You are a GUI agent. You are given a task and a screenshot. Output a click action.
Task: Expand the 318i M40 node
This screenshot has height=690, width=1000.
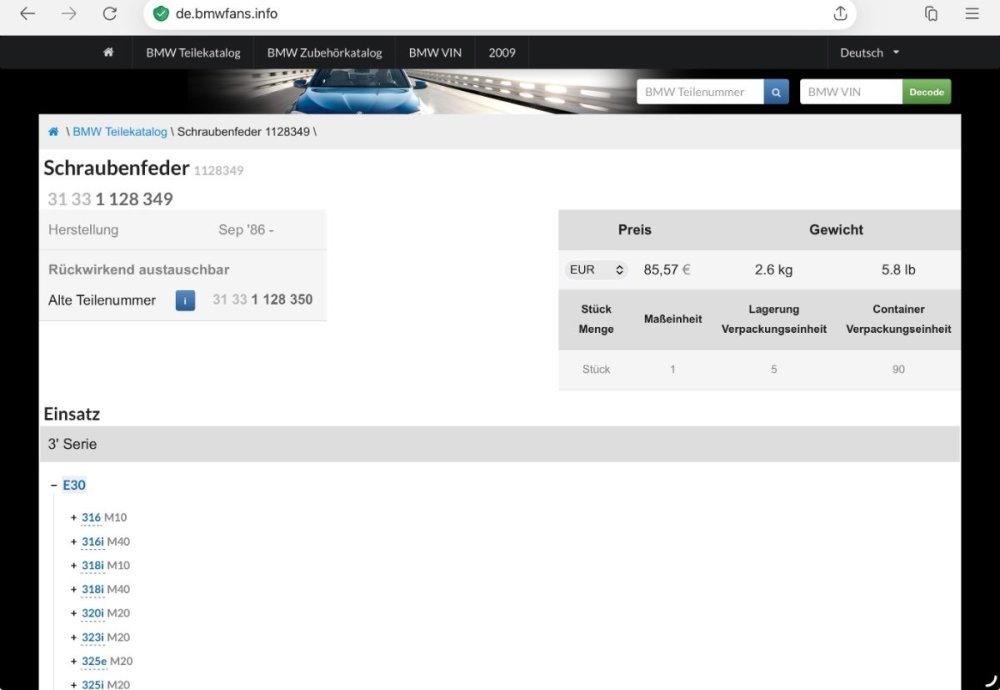pos(74,590)
